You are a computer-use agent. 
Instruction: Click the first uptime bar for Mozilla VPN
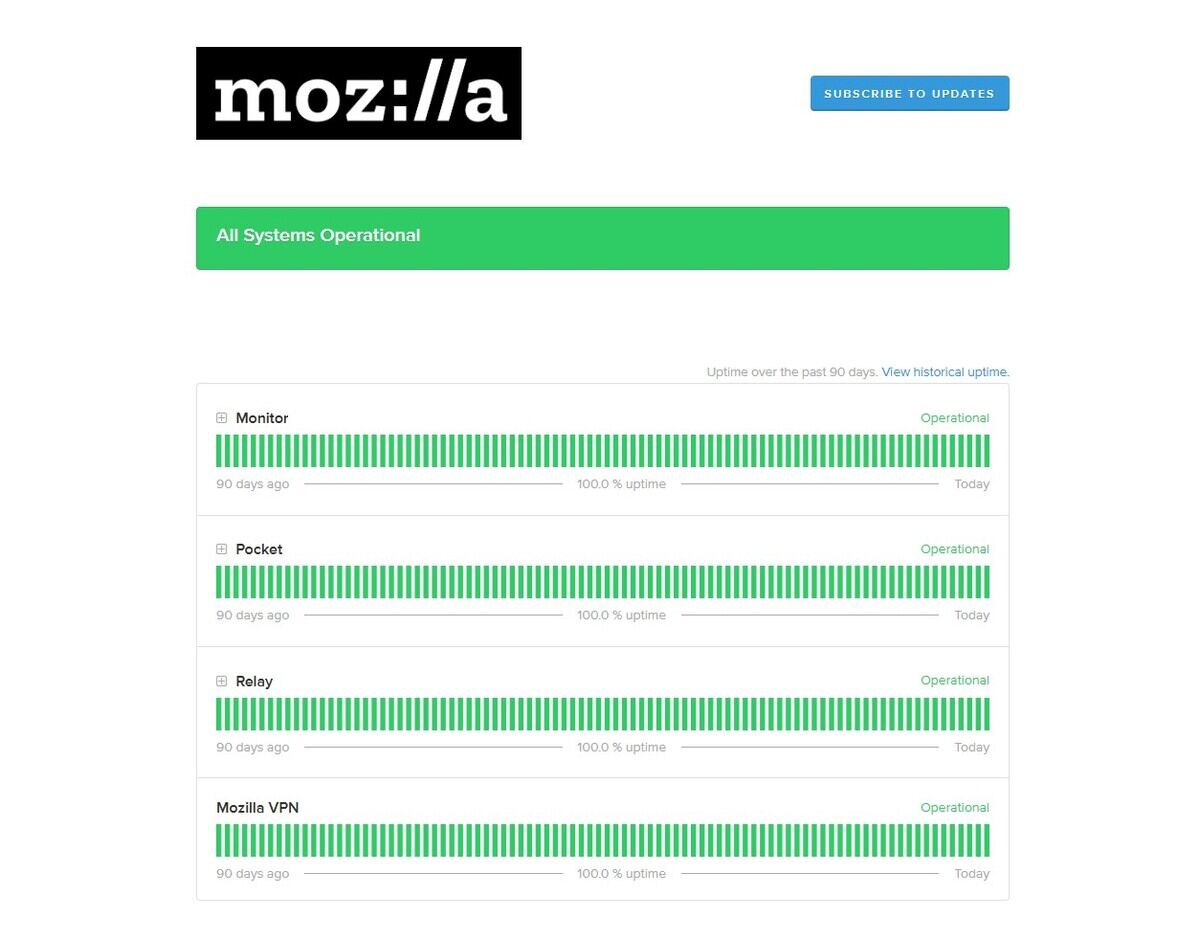click(219, 840)
